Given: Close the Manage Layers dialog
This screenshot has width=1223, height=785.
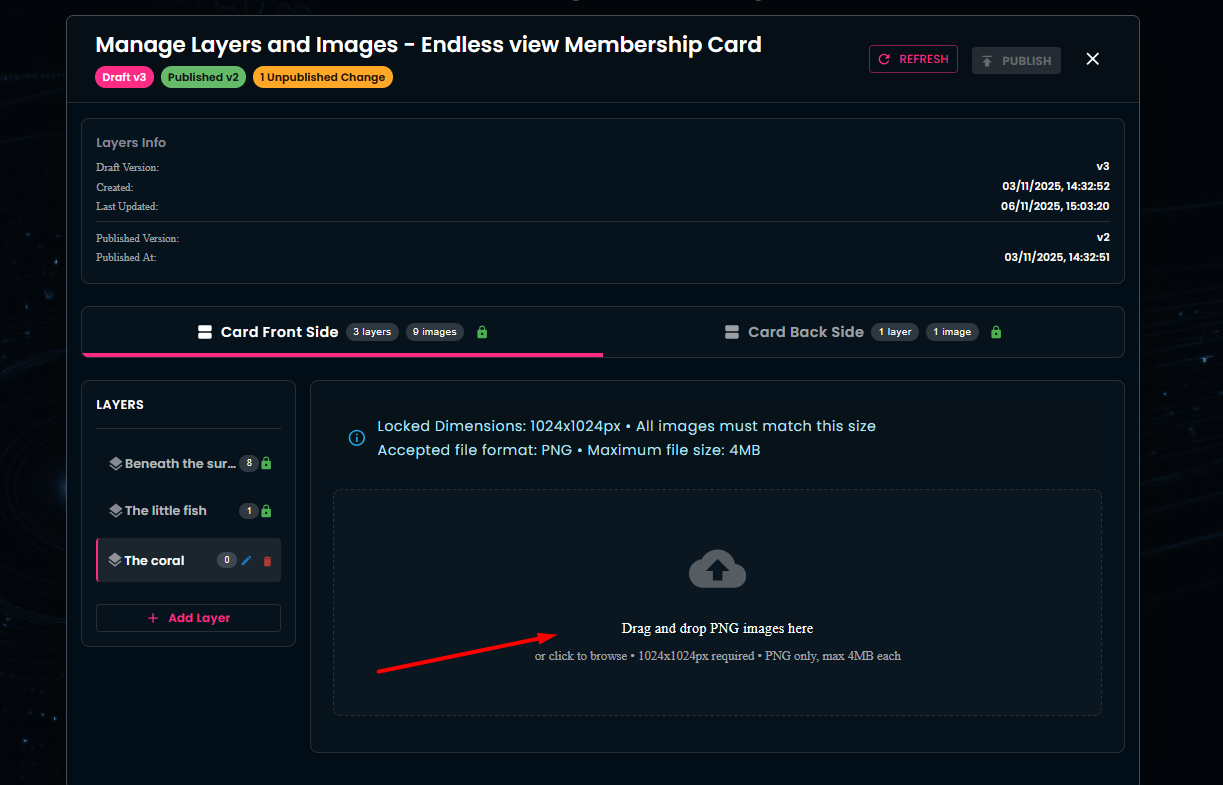Looking at the screenshot, I should [1093, 59].
